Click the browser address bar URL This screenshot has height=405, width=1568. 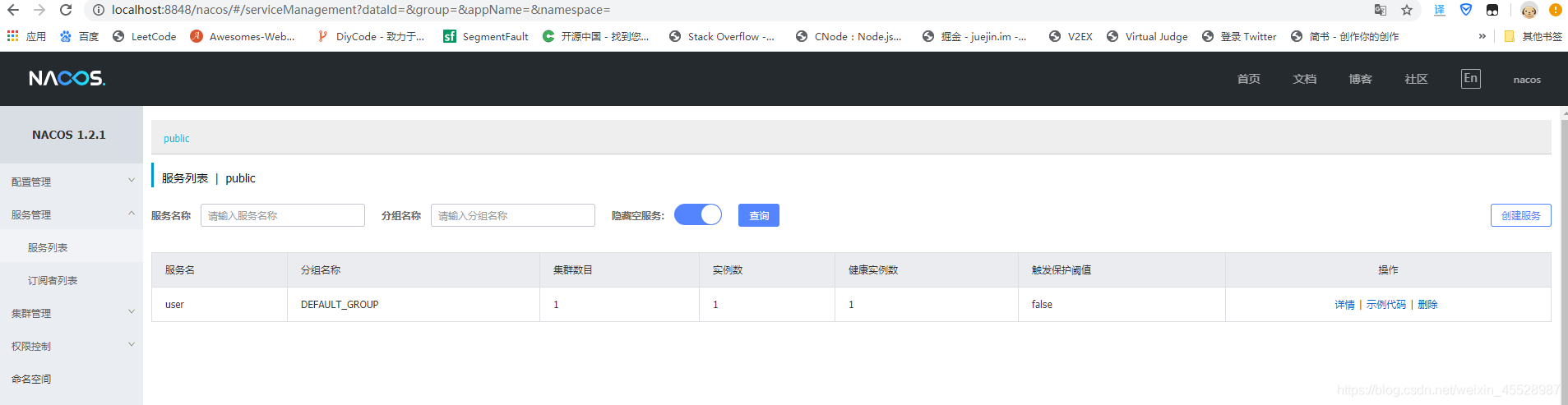click(361, 10)
